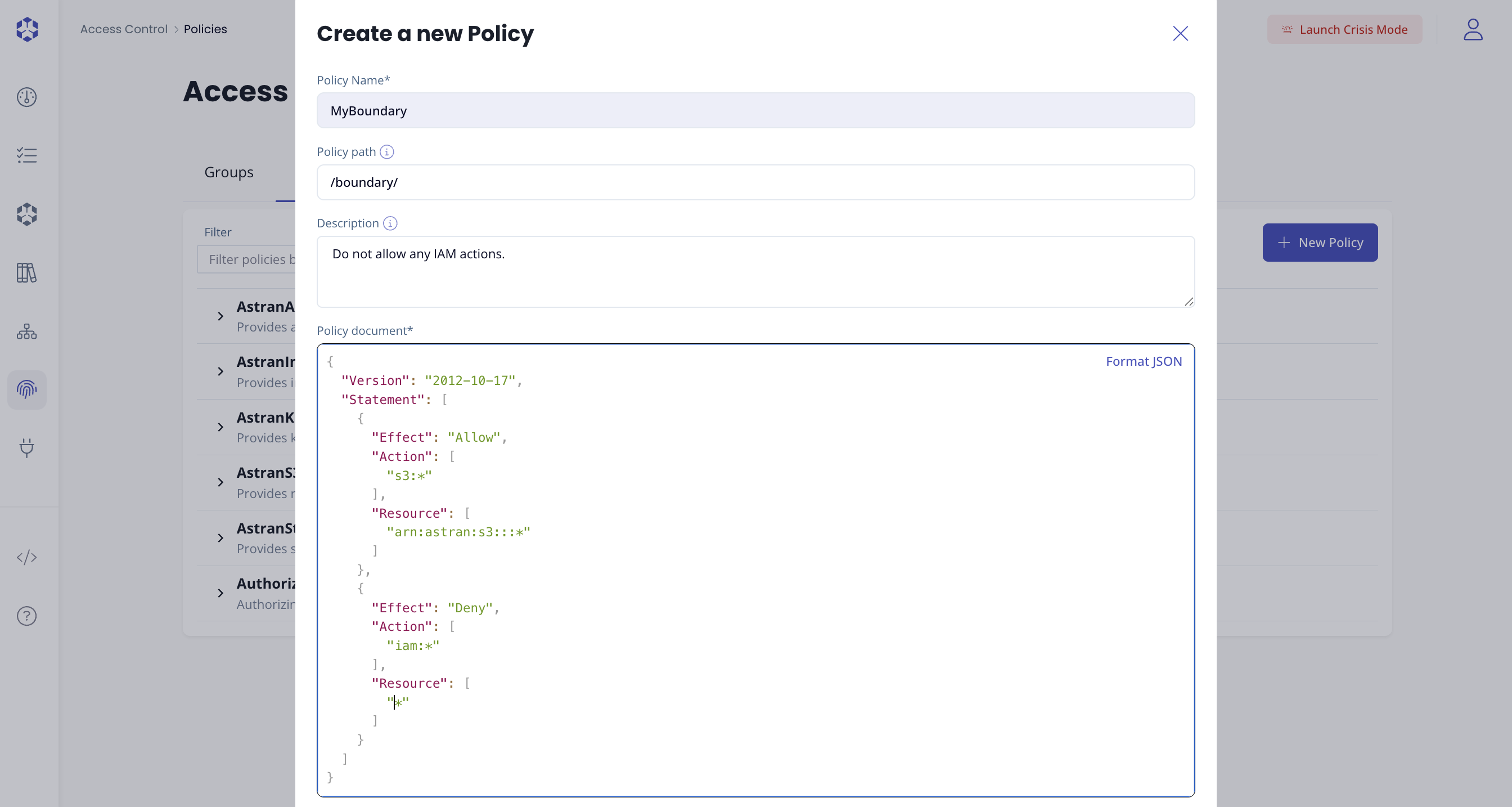Open the integrations plug icon in sidebar
The width and height of the screenshot is (1512, 807).
click(x=27, y=448)
